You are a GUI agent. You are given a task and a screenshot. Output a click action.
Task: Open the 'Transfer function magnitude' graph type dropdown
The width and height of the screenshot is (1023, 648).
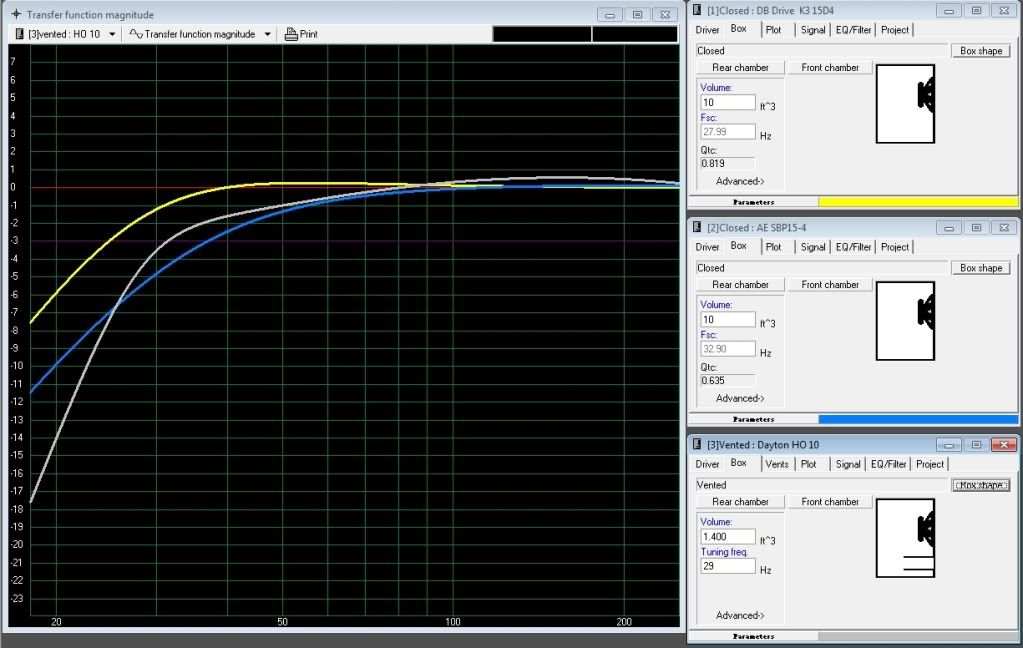[267, 34]
